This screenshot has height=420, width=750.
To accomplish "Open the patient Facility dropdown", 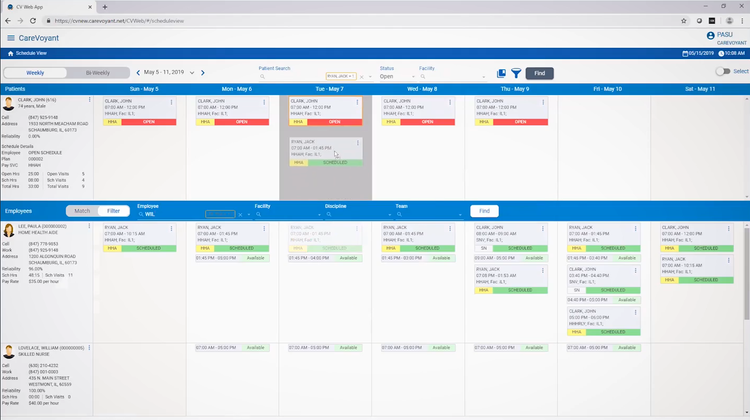I will click(x=452, y=77).
